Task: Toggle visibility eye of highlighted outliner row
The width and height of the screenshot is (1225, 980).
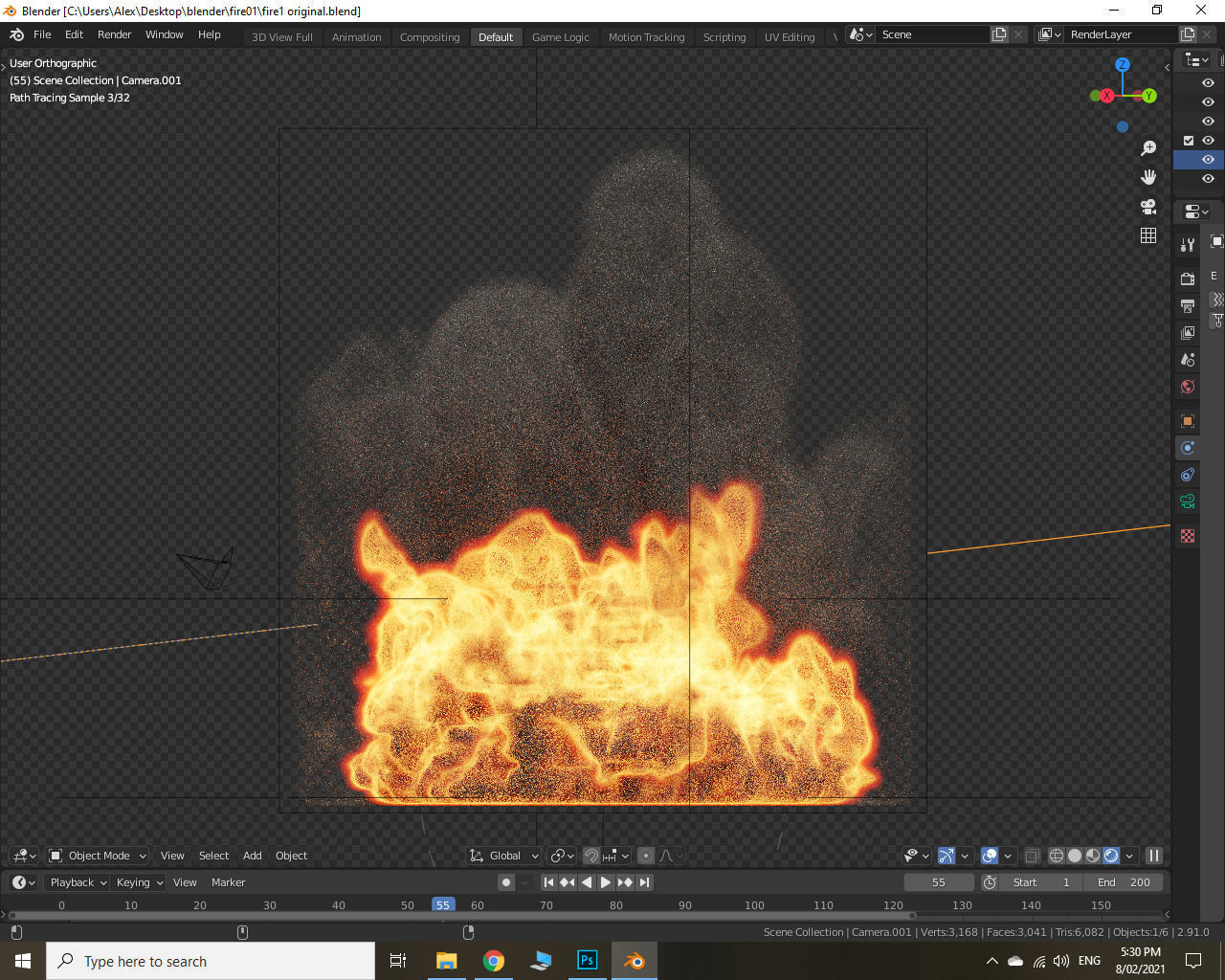Action: click(1208, 159)
